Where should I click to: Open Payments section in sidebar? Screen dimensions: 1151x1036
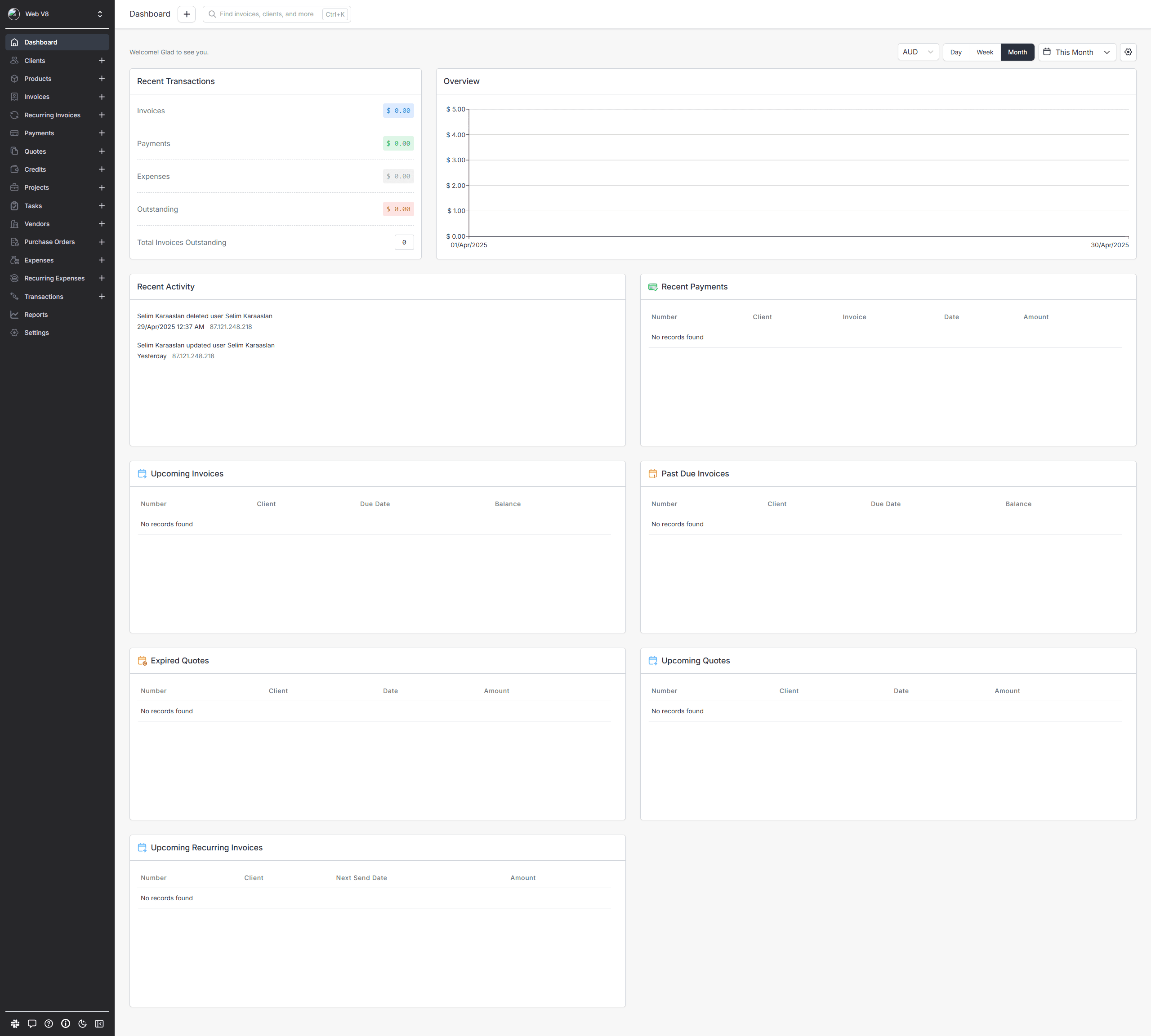pos(39,133)
